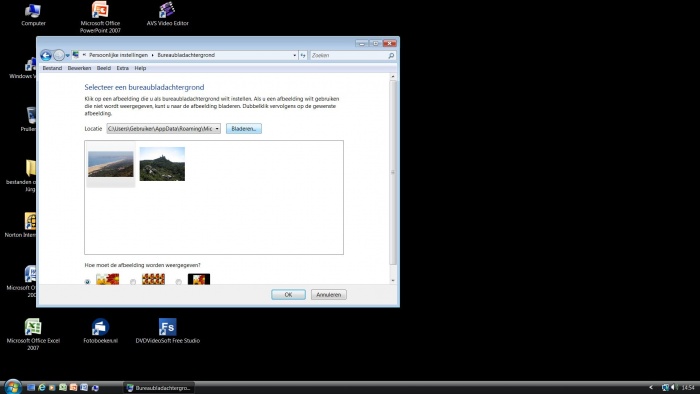Open the Bestand menu
Image resolution: width=700 pixels, height=394 pixels.
click(52, 68)
